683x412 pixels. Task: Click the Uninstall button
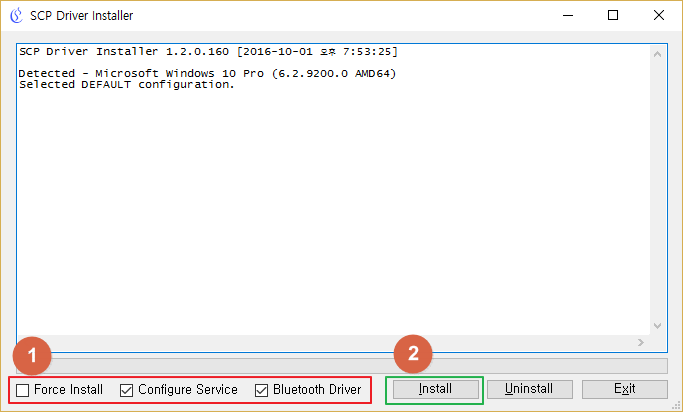529,389
